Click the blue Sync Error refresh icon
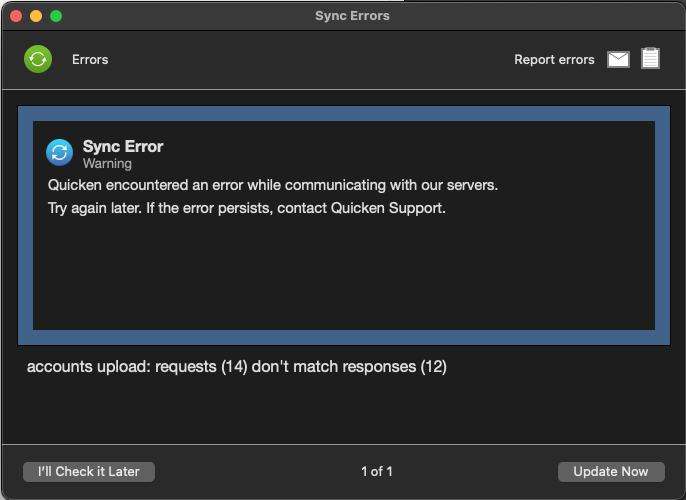 point(60,153)
